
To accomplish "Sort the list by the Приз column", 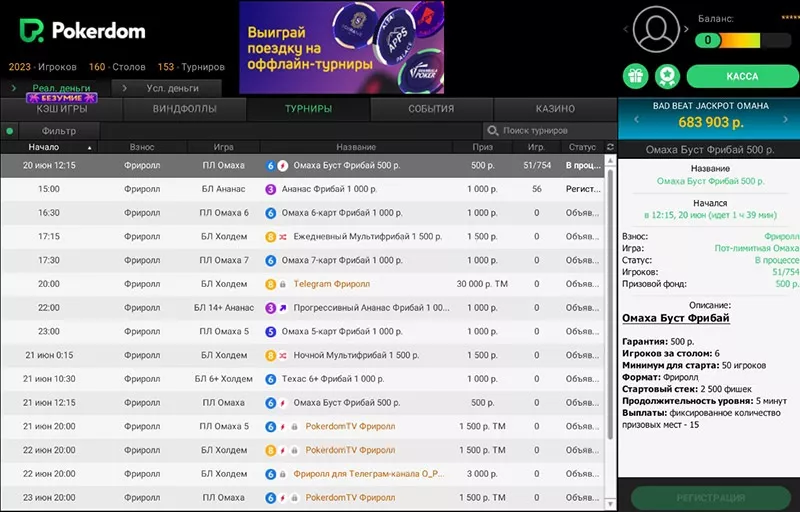I will [x=482, y=147].
